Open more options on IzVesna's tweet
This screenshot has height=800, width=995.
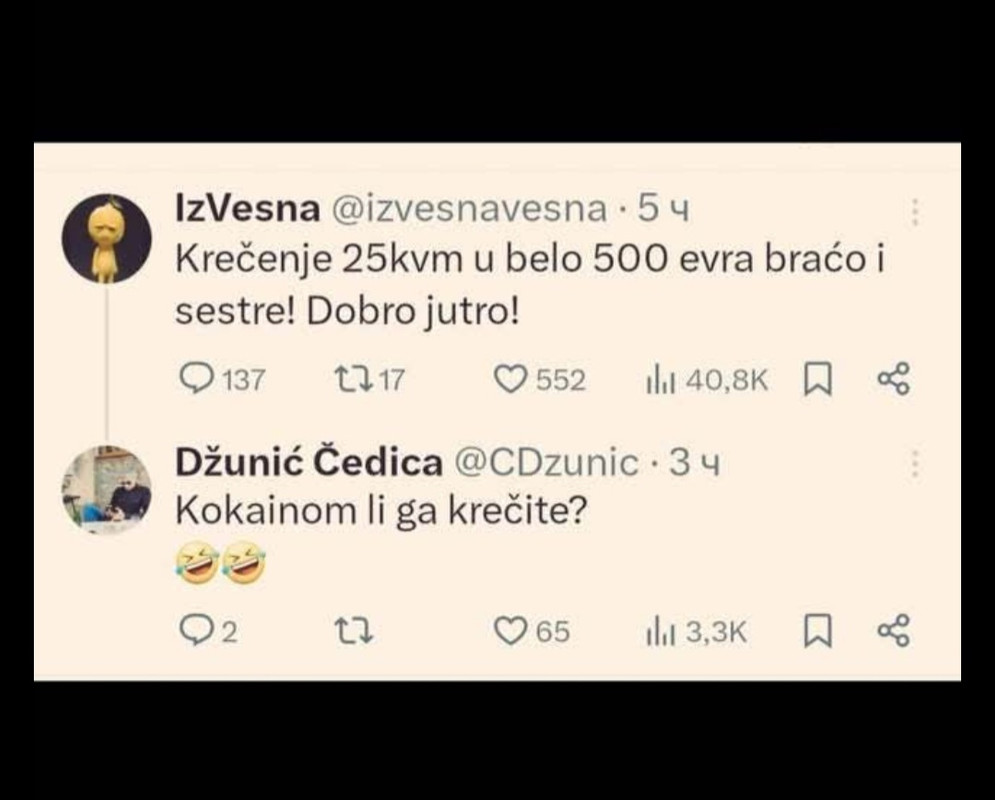pos(914,212)
